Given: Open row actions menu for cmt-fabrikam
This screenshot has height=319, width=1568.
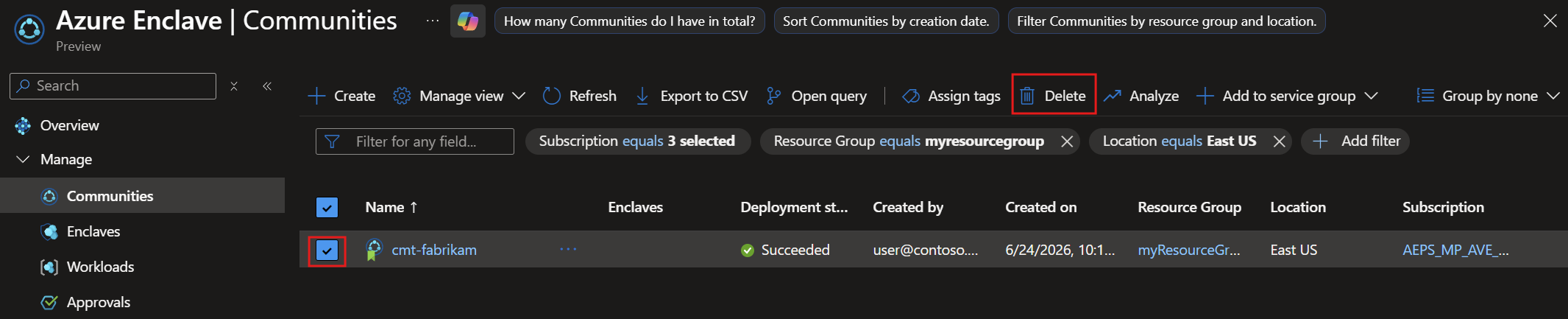Looking at the screenshot, I should click(x=568, y=250).
